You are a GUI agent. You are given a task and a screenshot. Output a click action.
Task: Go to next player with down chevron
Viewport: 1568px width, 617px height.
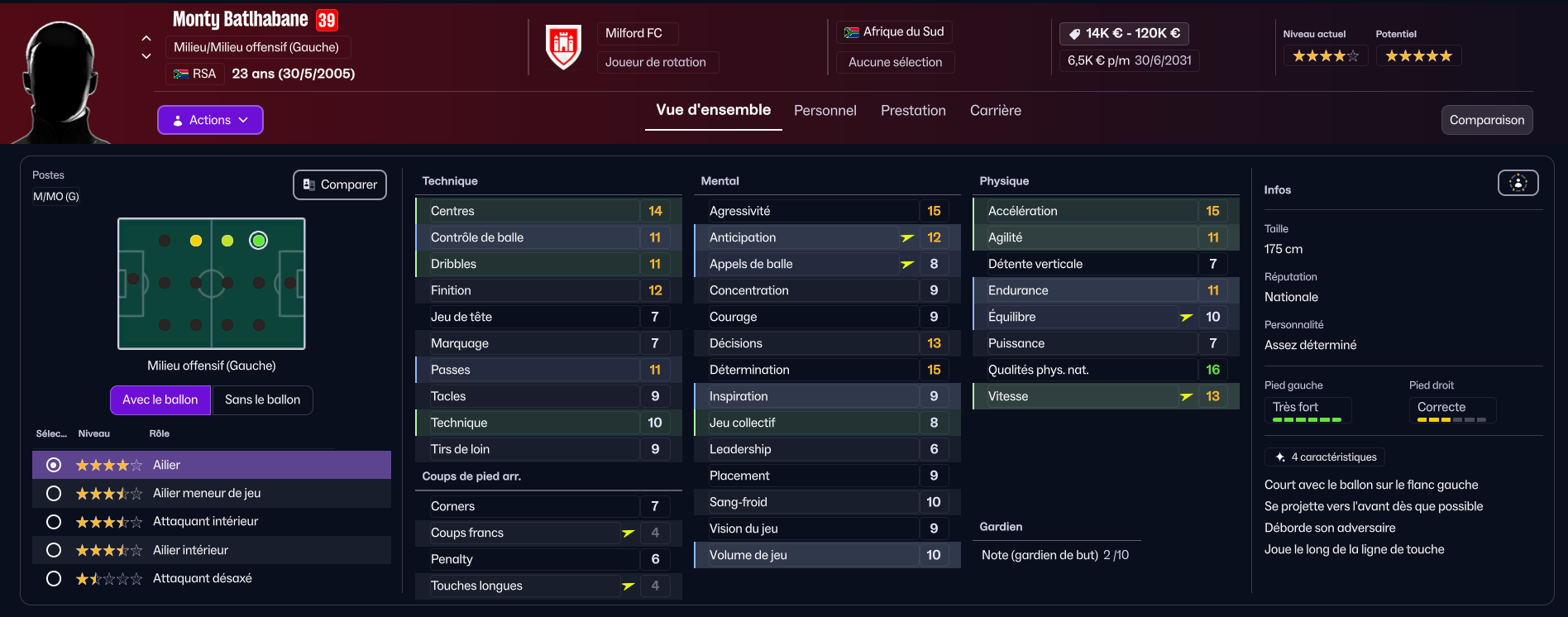(x=146, y=56)
